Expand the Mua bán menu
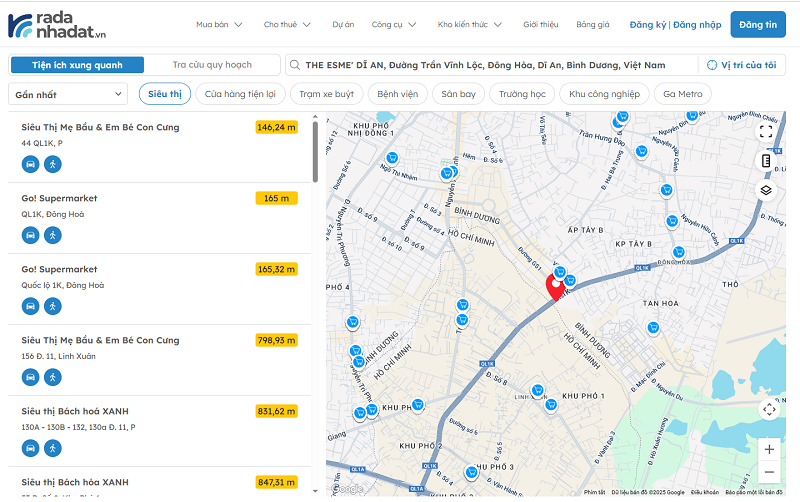Image resolution: width=800 pixels, height=502 pixels. [x=217, y=24]
